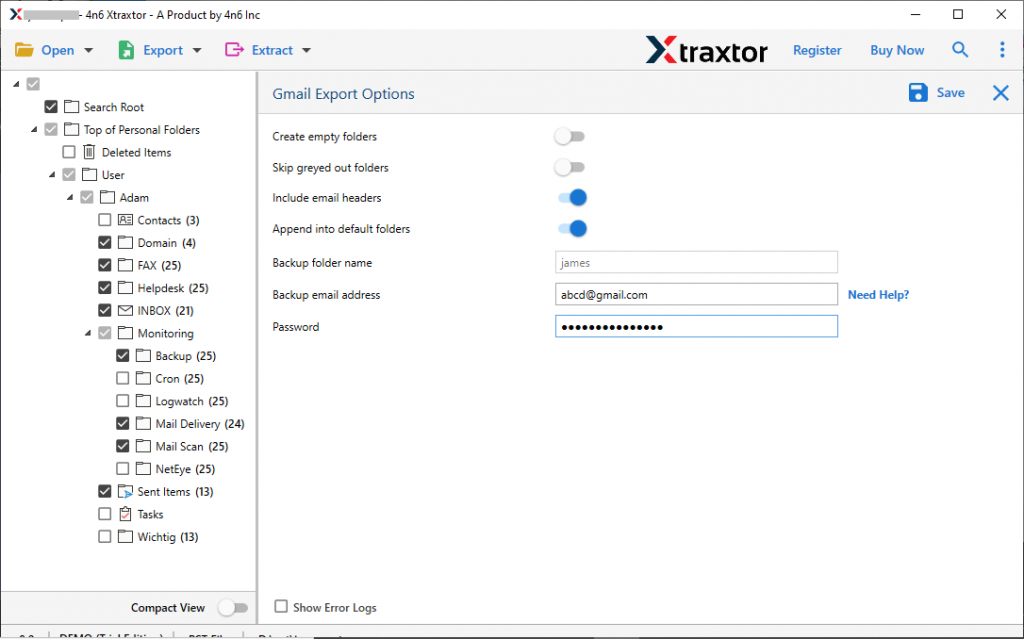Click the blue Save icon
The height and width of the screenshot is (639, 1024).
(x=917, y=92)
